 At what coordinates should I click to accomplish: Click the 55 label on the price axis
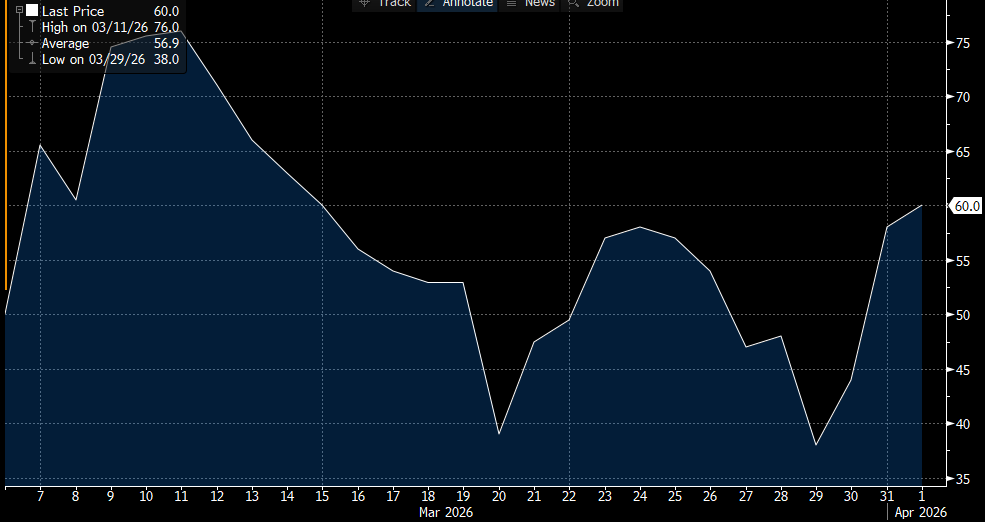click(963, 261)
